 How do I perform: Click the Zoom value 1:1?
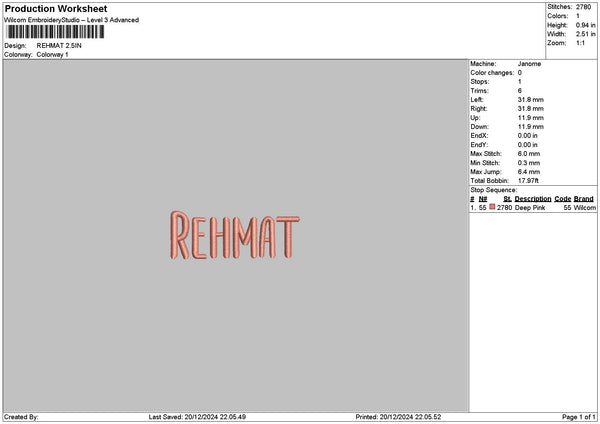click(580, 43)
